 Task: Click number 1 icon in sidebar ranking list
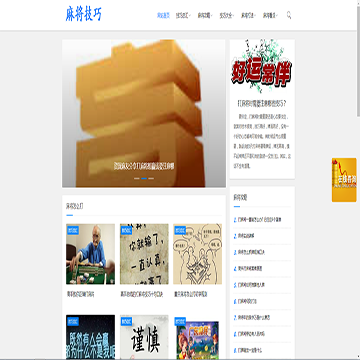tap(235, 220)
